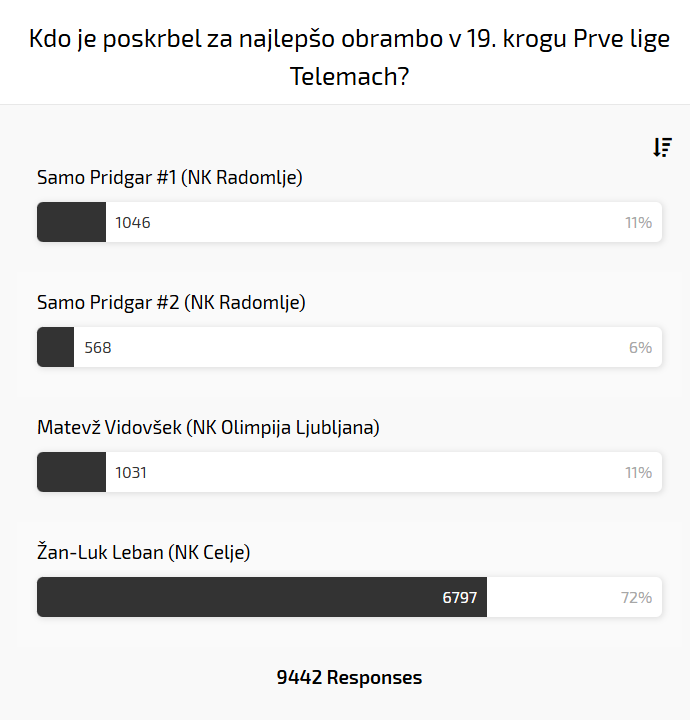
Task: Select the Samo Pridgar #1 option label
Action: (169, 178)
